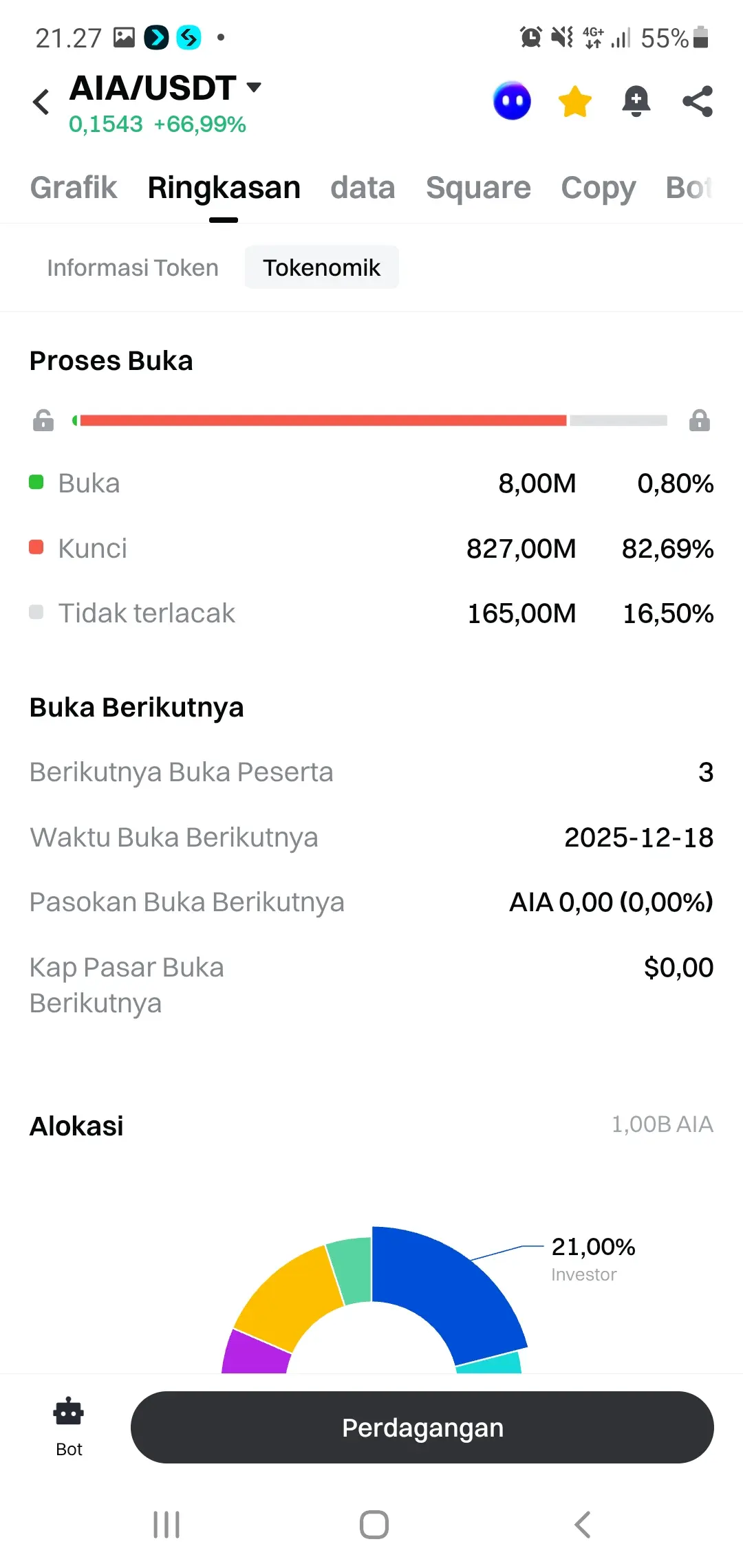Tap the share icon
This screenshot has height=1568, width=743.
697,102
